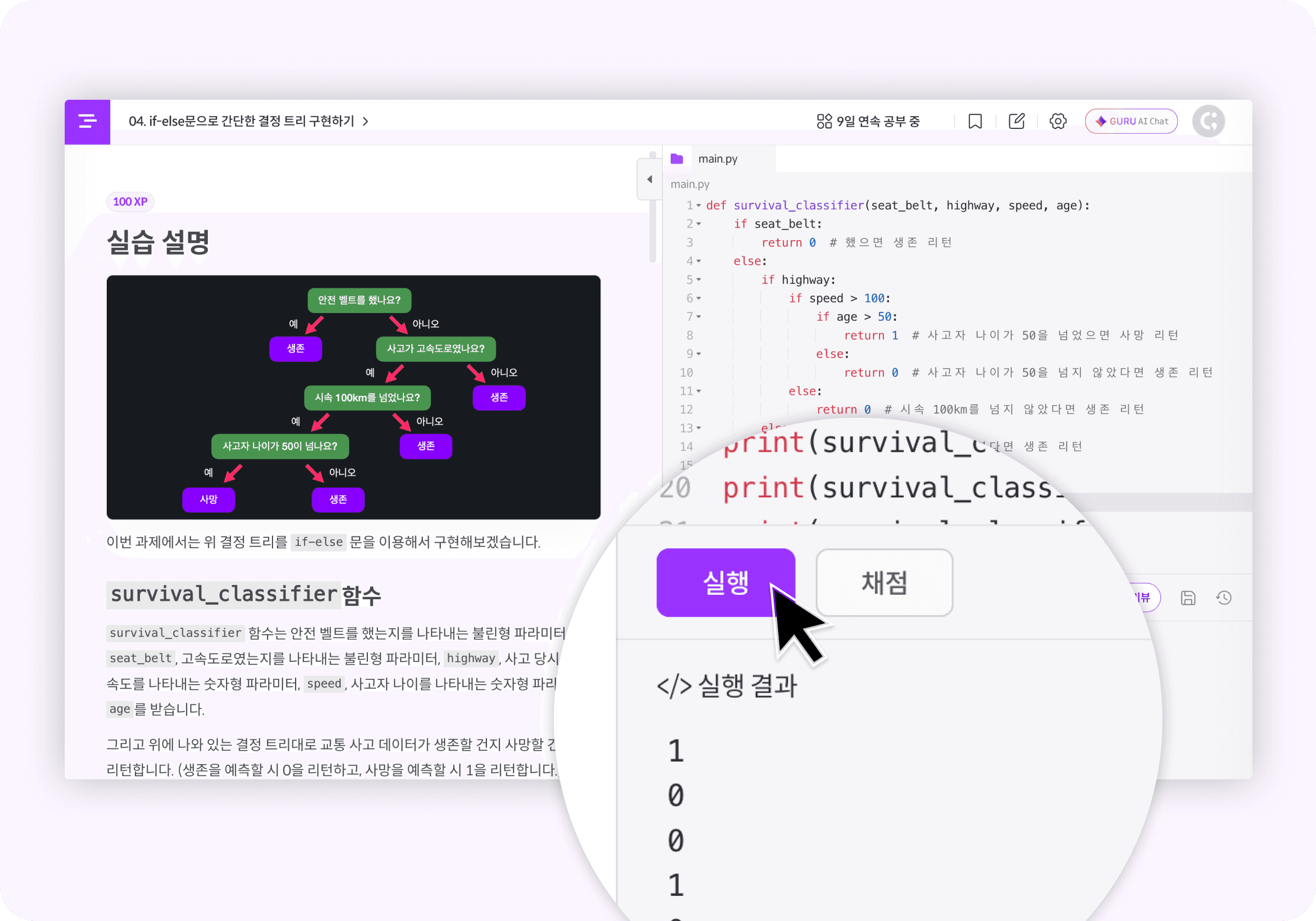
Task: Collapse the lesson description panel with the arrow
Action: pyautogui.click(x=649, y=179)
